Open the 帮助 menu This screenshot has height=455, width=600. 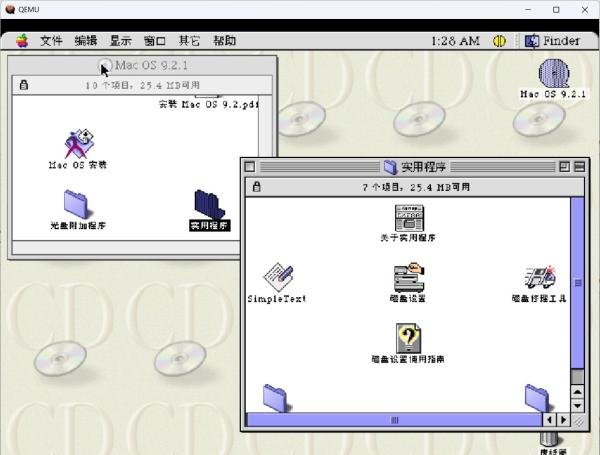224,41
